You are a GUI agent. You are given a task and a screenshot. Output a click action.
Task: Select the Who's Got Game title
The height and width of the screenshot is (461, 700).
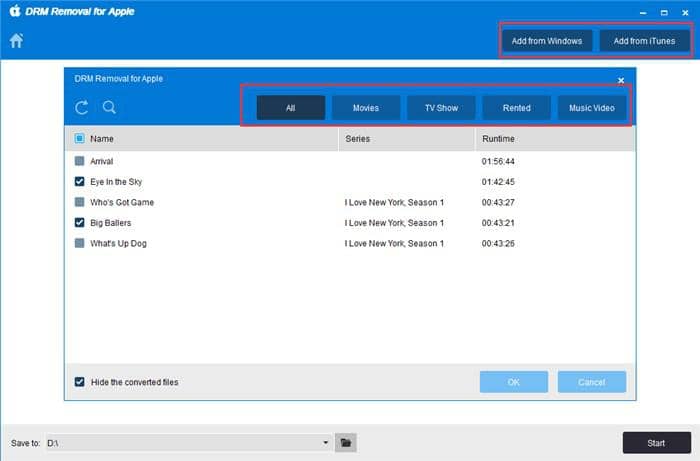[x=122, y=202]
